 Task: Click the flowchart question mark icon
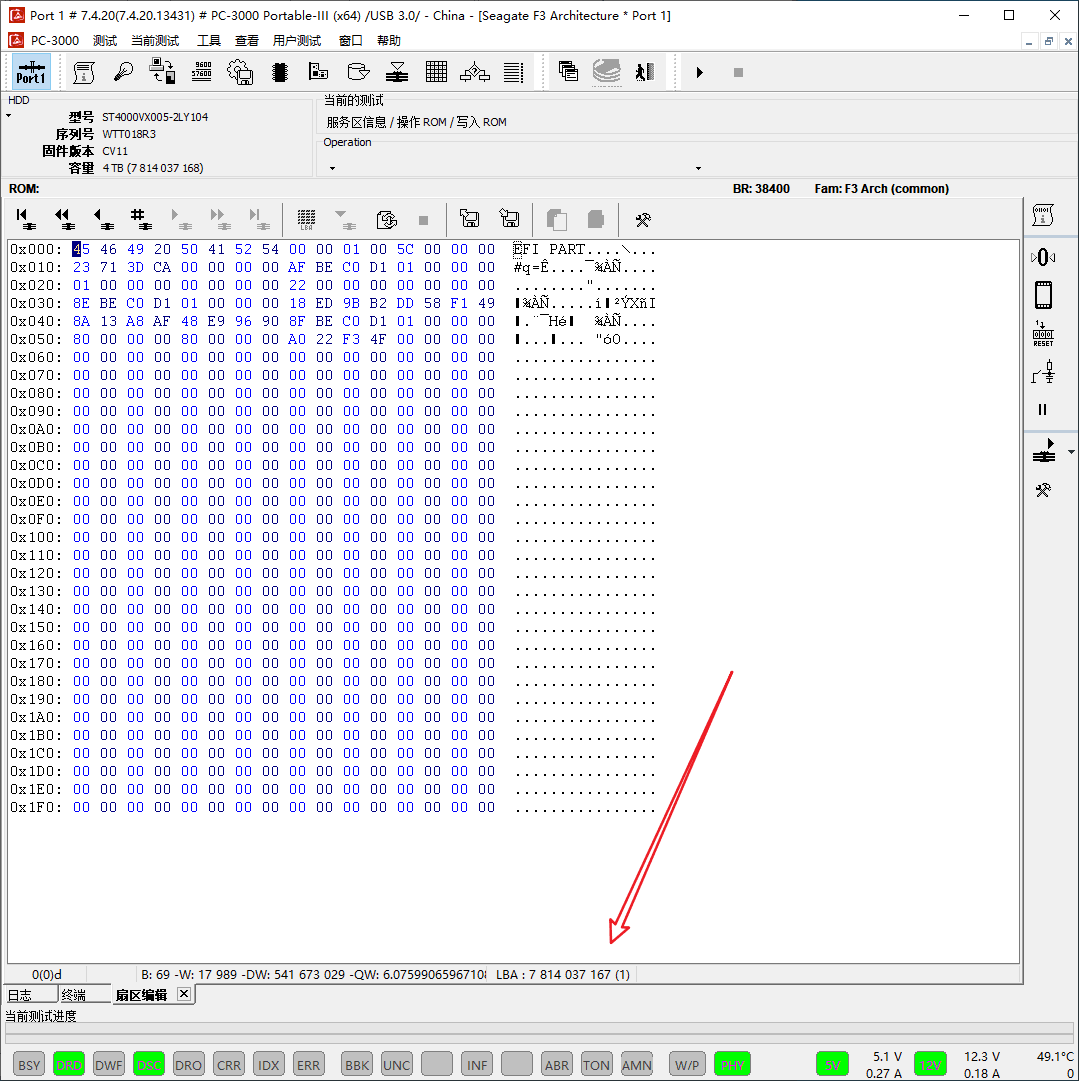475,72
